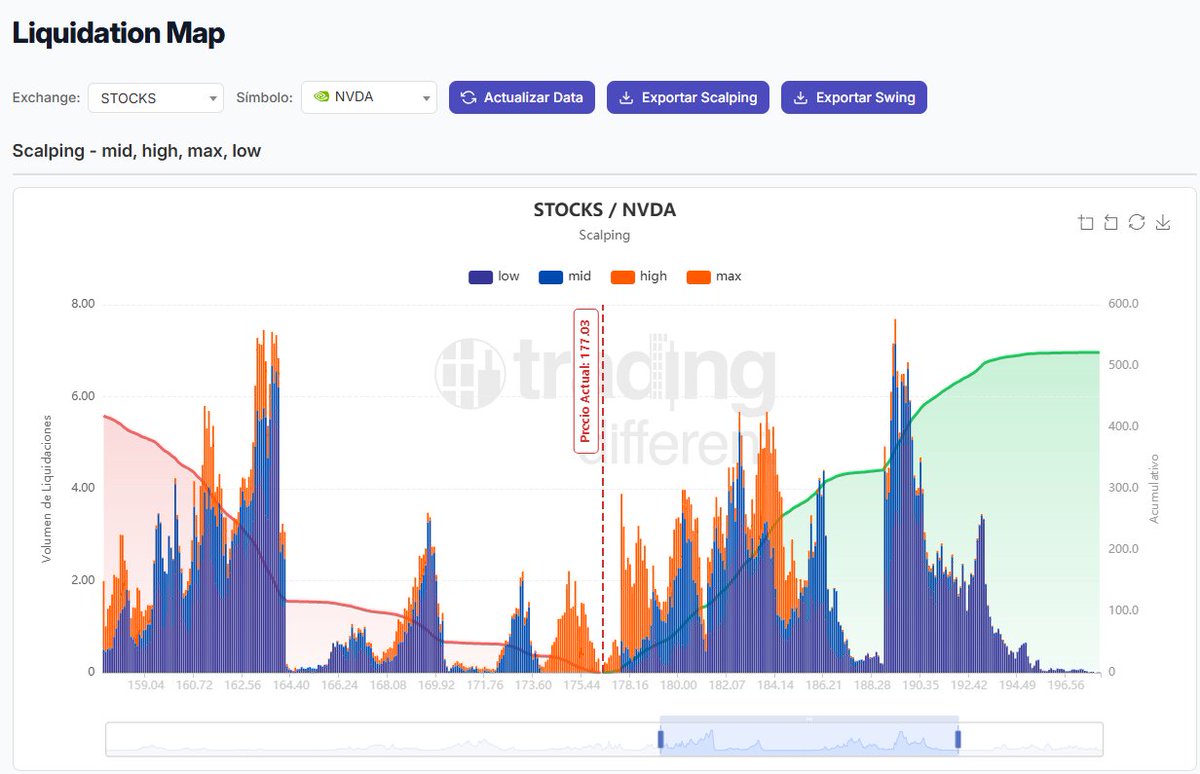The width and height of the screenshot is (1200, 774).
Task: Click the 'Exchange:' field label
Action: 45,98
